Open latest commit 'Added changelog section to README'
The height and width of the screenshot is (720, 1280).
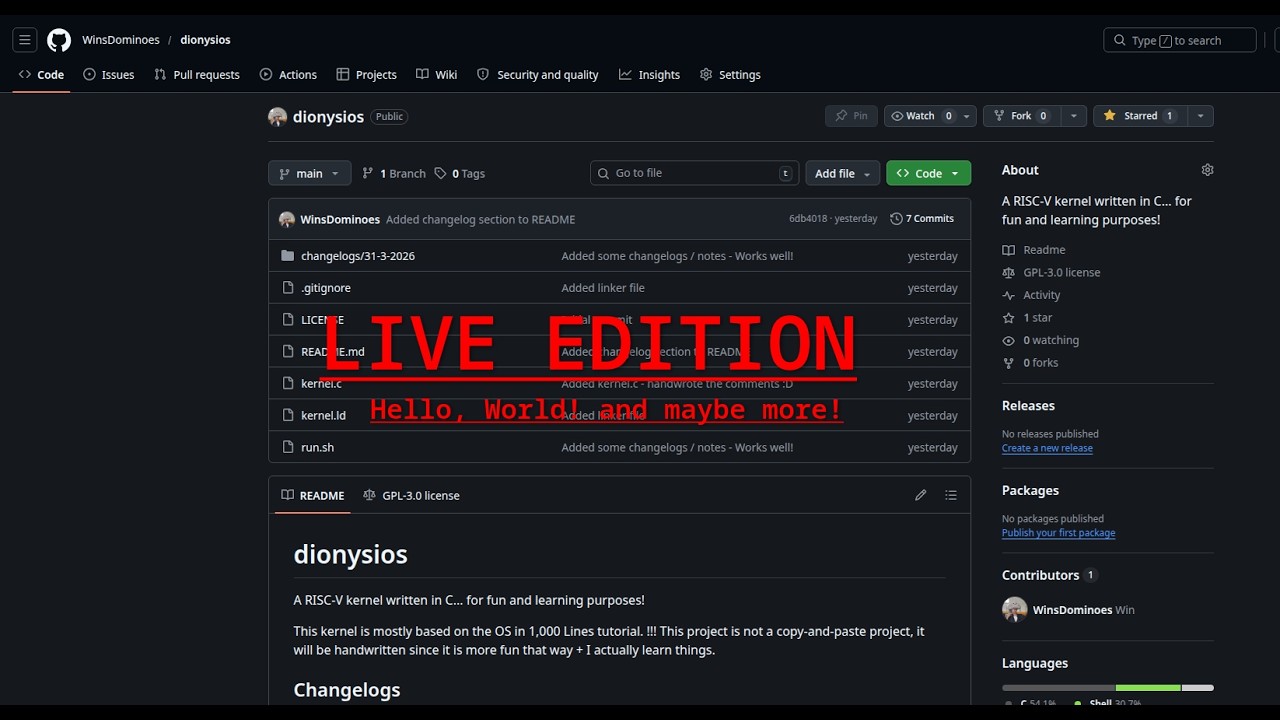pyautogui.click(x=480, y=219)
